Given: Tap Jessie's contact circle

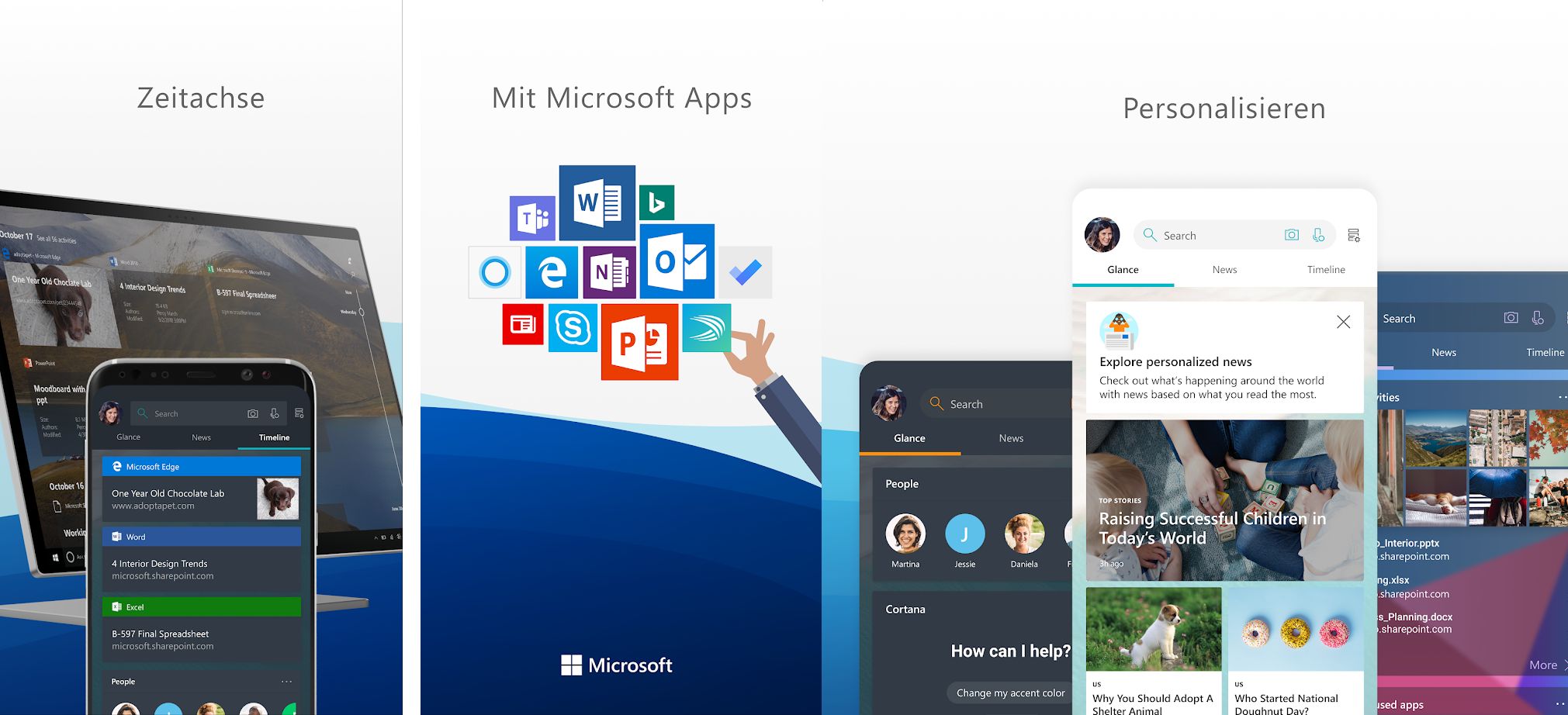Looking at the screenshot, I should [965, 534].
